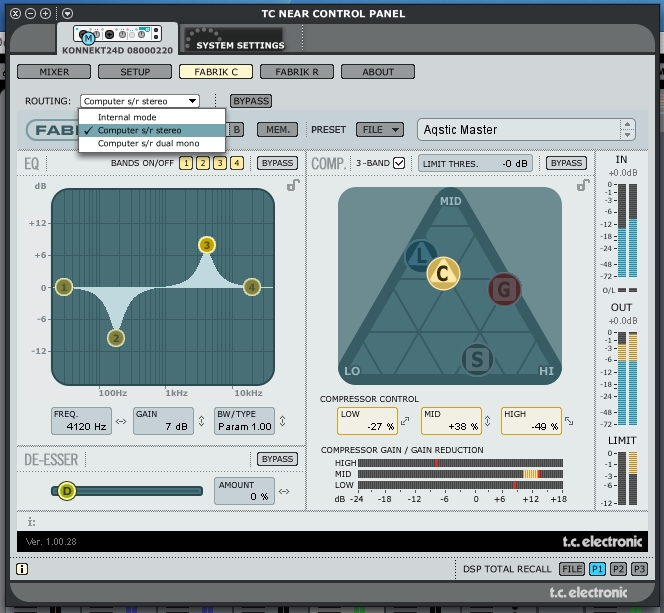Select EQ band node 3 on graph

tap(207, 245)
